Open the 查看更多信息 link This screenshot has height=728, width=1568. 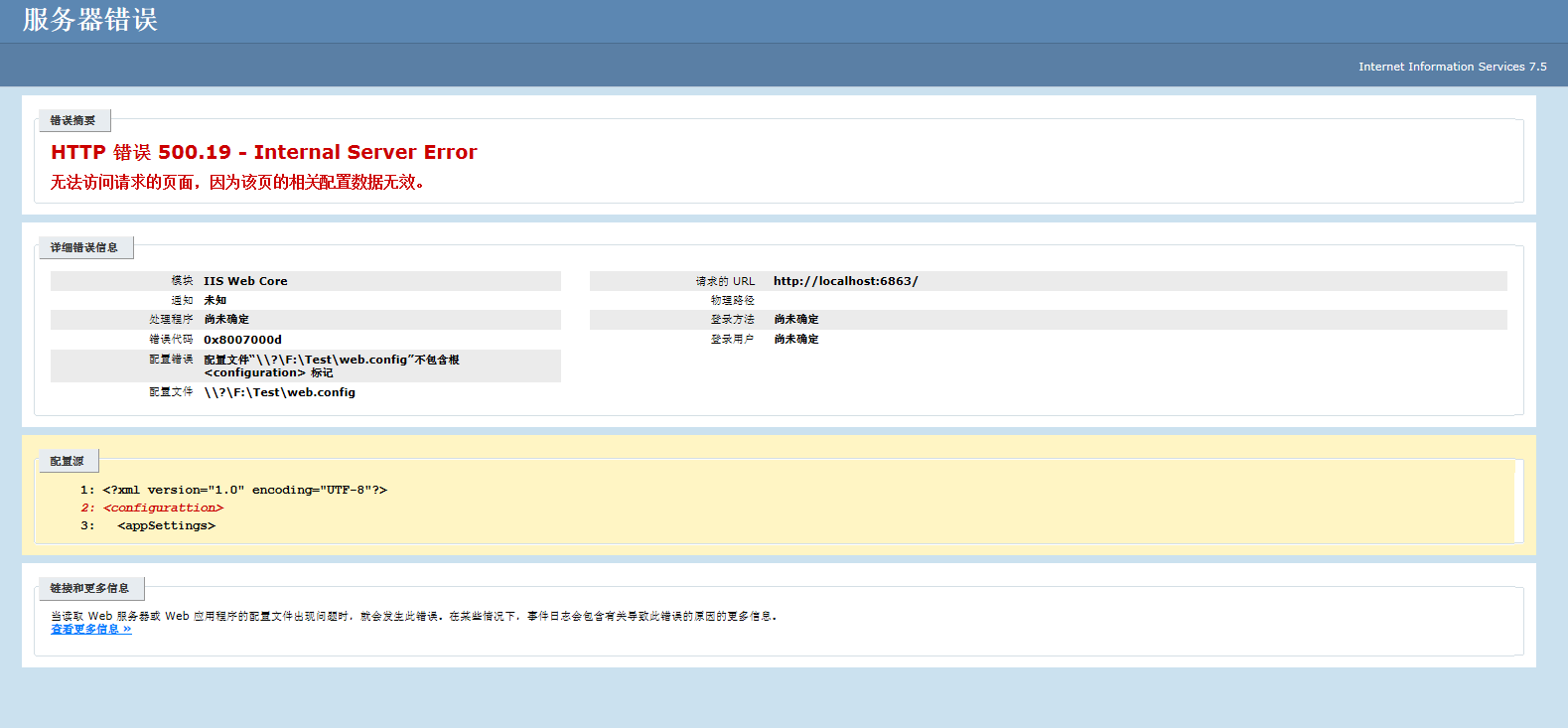coord(90,629)
